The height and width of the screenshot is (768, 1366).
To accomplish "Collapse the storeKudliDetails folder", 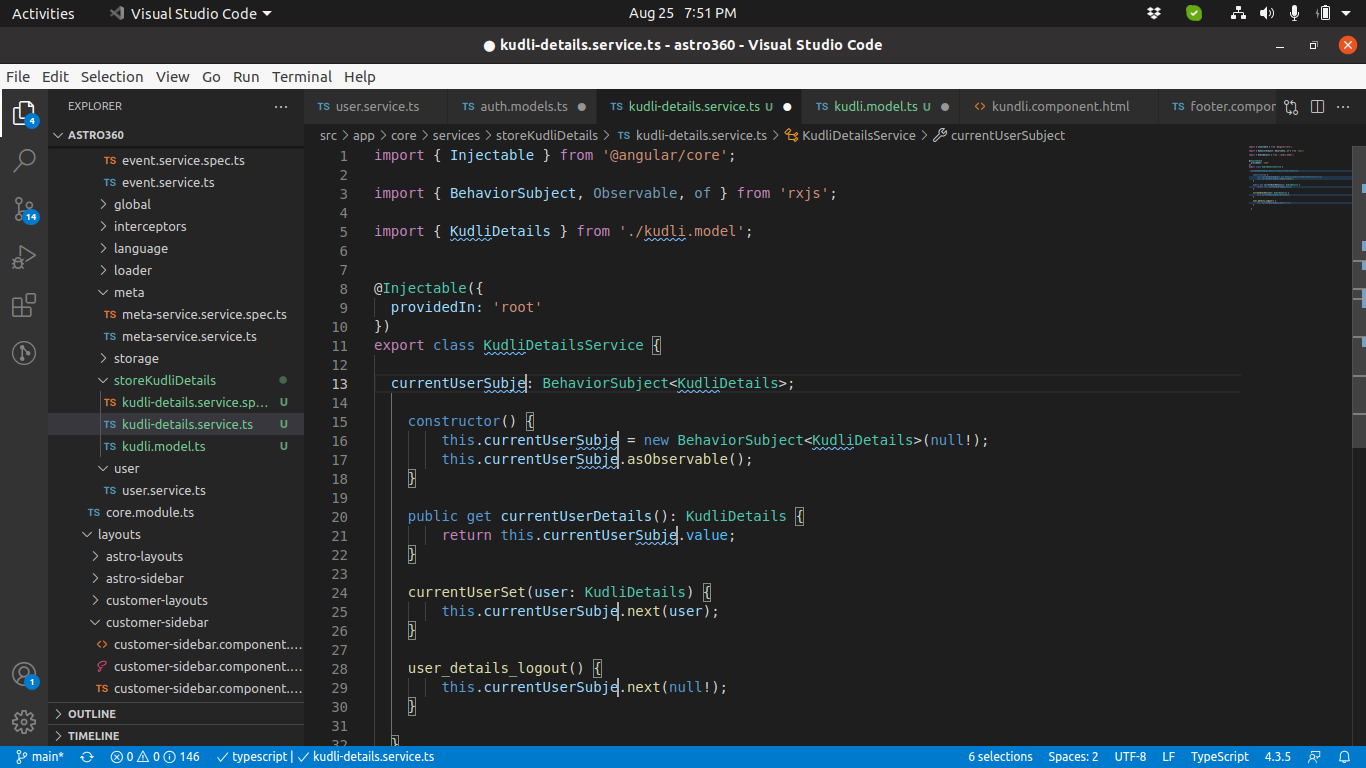I will (x=164, y=380).
